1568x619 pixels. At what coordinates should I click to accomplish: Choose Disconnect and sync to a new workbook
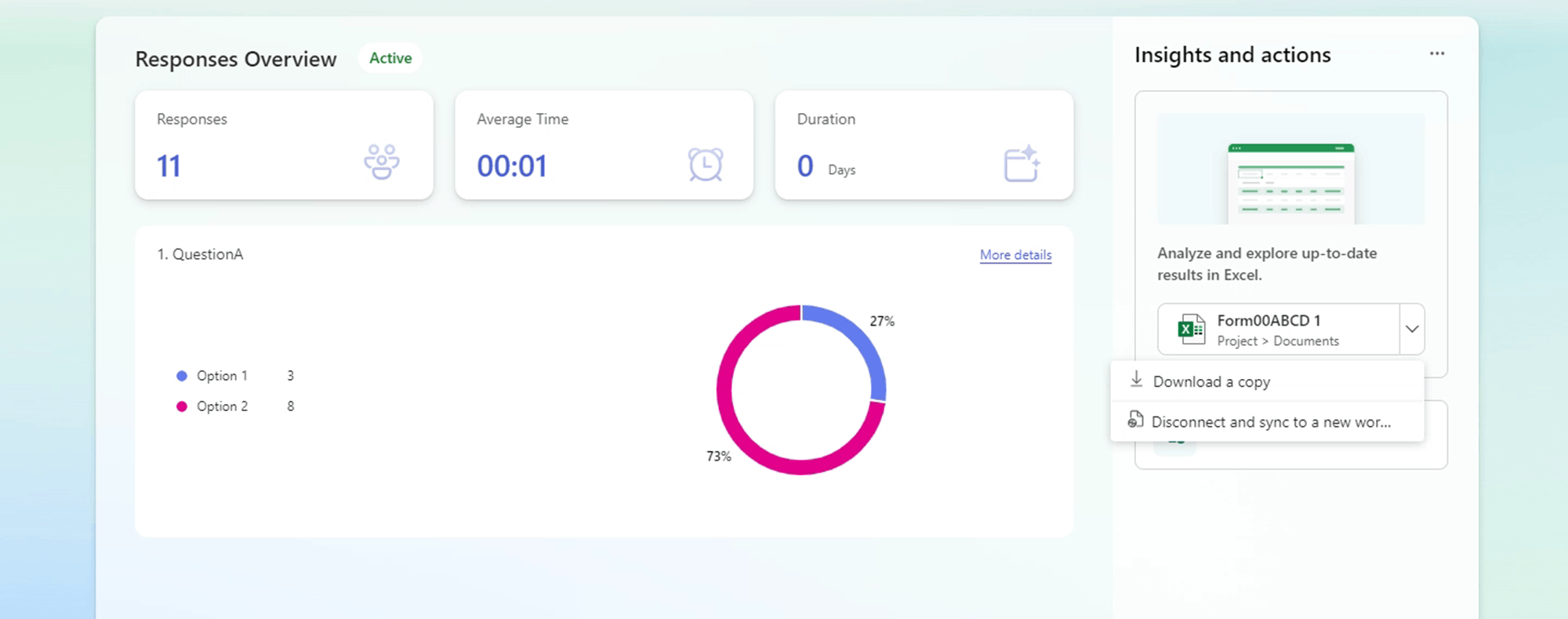[1267, 422]
